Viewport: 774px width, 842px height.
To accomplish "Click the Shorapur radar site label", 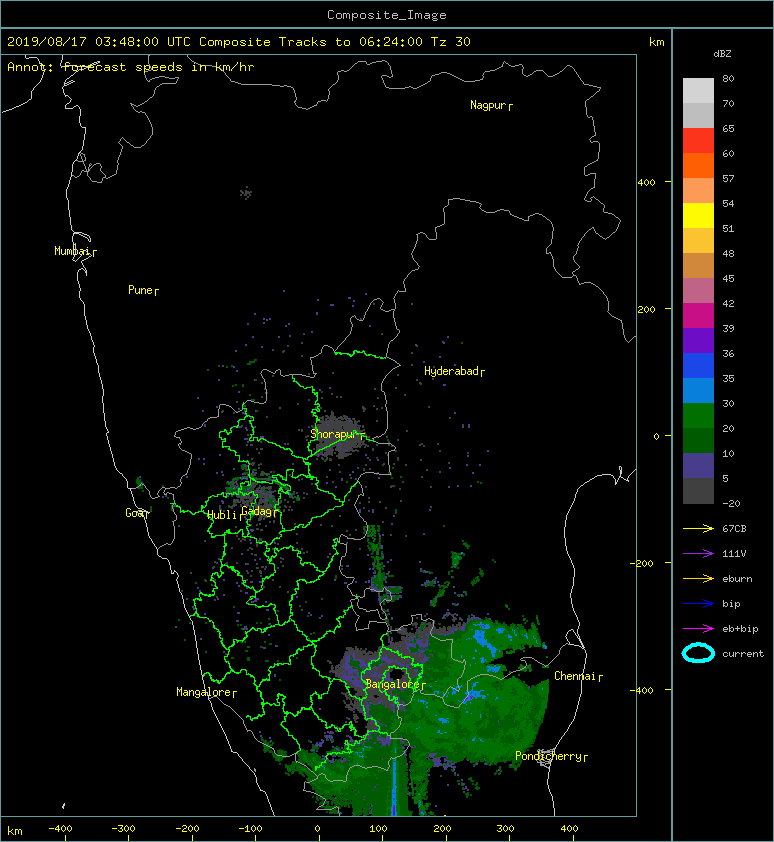I will click(334, 434).
